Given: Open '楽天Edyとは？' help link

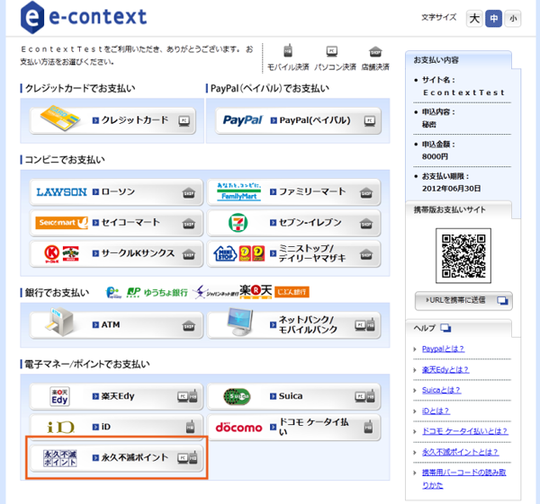Looking at the screenshot, I should click(x=445, y=370).
